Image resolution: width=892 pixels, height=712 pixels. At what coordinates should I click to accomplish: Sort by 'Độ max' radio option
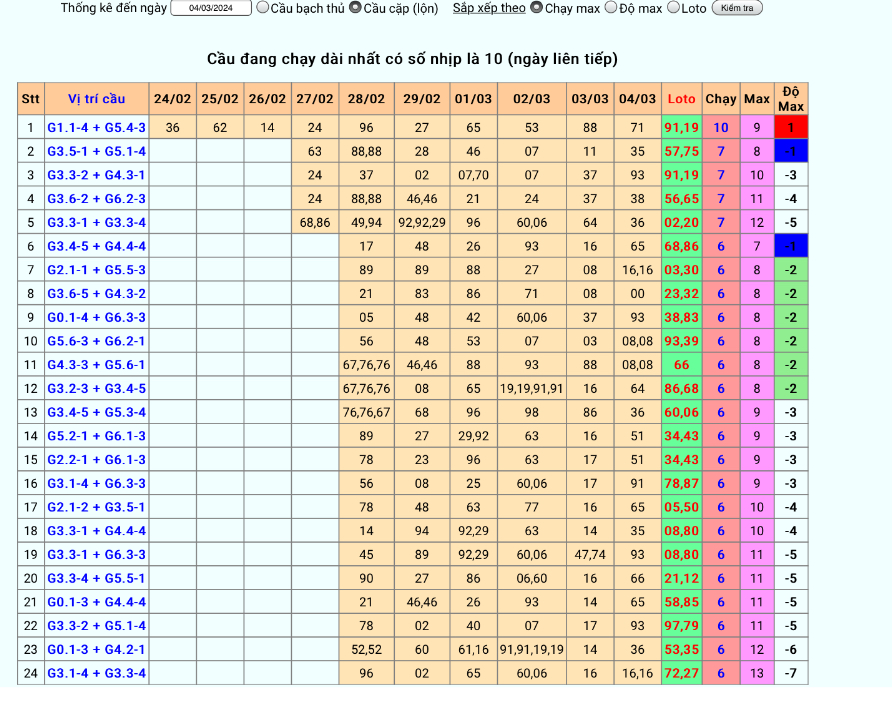(x=611, y=8)
